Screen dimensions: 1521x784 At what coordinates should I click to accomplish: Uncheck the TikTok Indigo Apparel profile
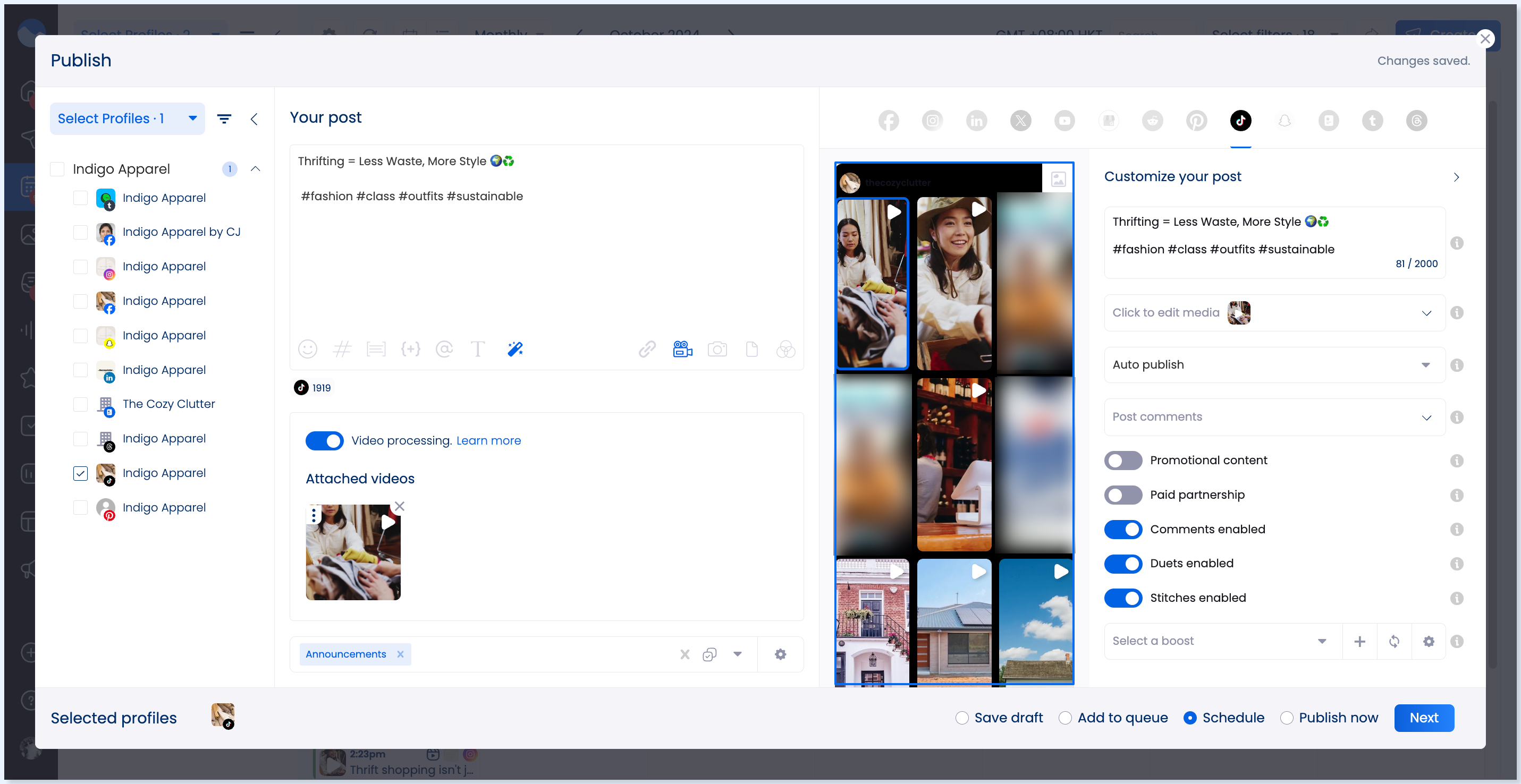80,473
